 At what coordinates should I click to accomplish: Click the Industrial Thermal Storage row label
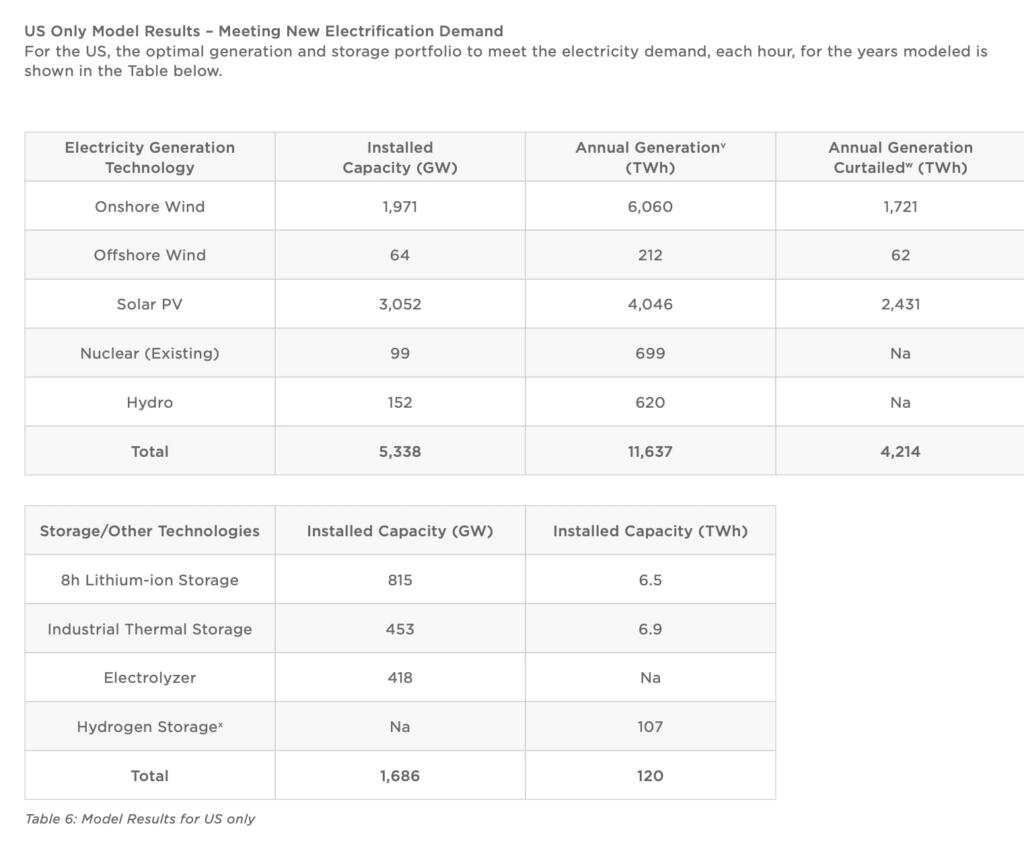pyautogui.click(x=150, y=629)
